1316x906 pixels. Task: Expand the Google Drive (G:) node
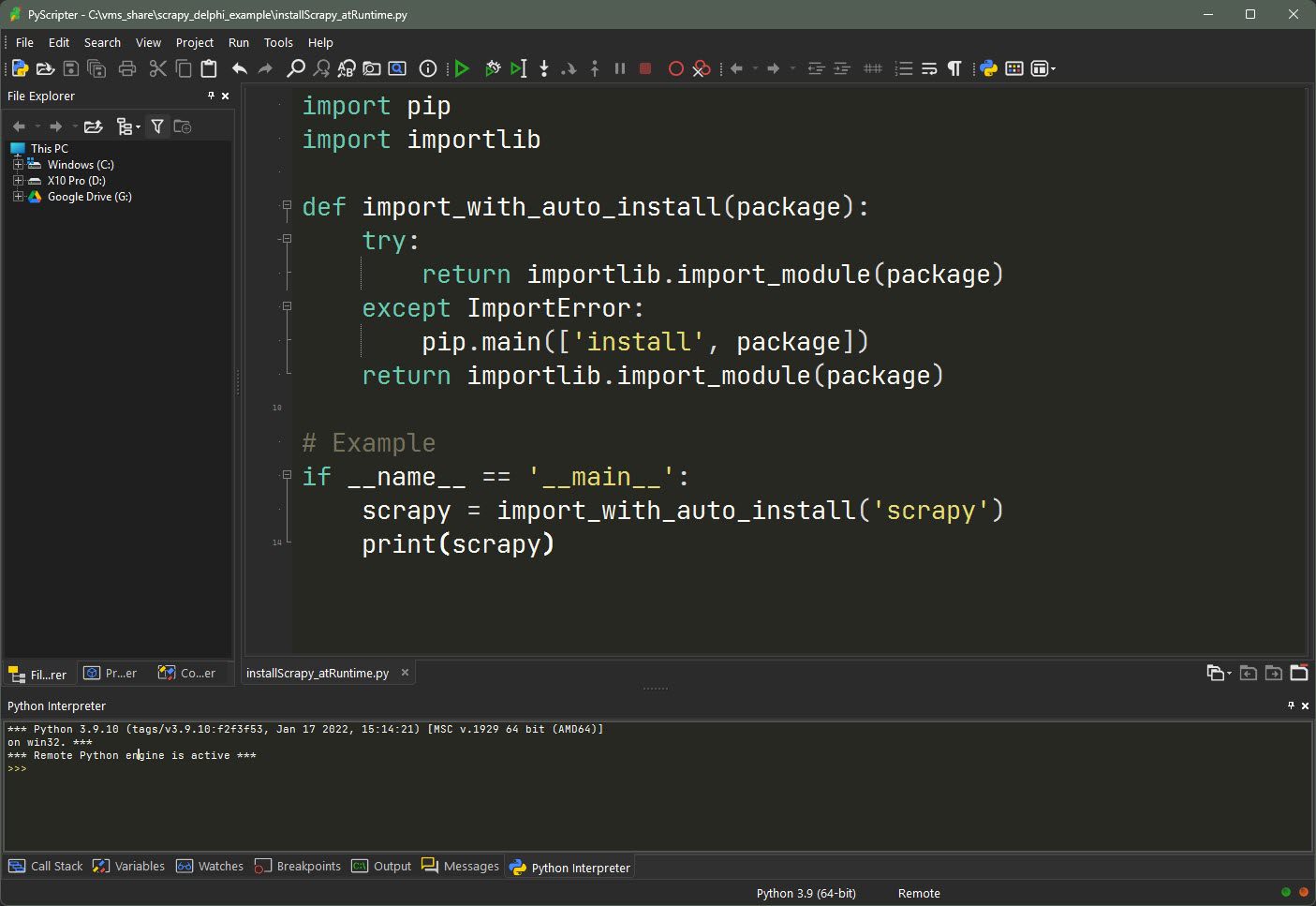tap(18, 197)
